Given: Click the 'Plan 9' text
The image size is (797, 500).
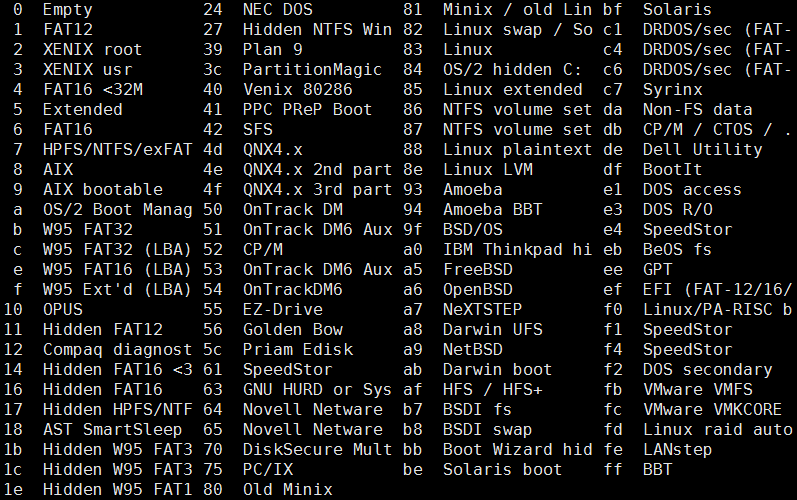Looking at the screenshot, I should (272, 50).
